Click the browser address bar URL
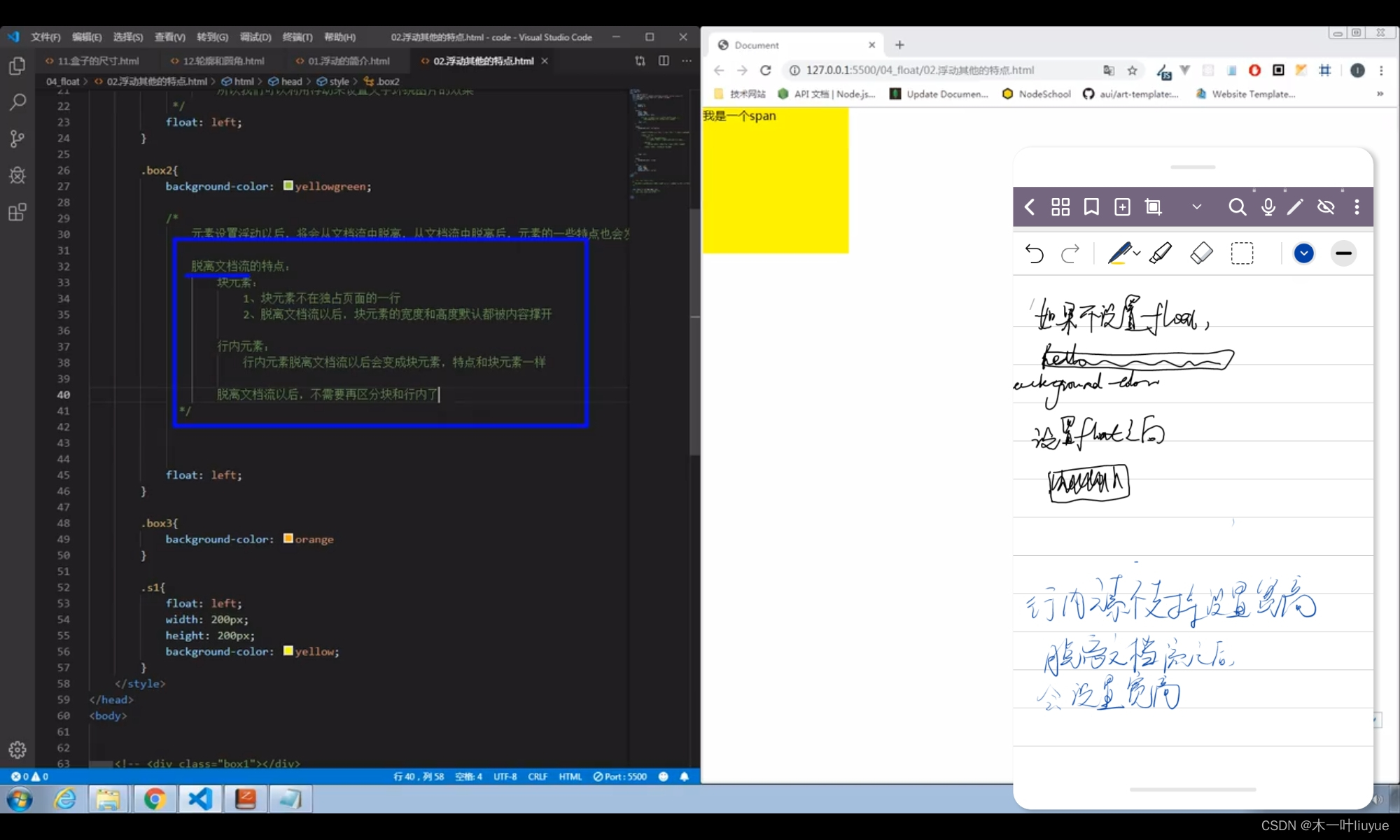Image resolution: width=1400 pixels, height=840 pixels. tap(920, 70)
